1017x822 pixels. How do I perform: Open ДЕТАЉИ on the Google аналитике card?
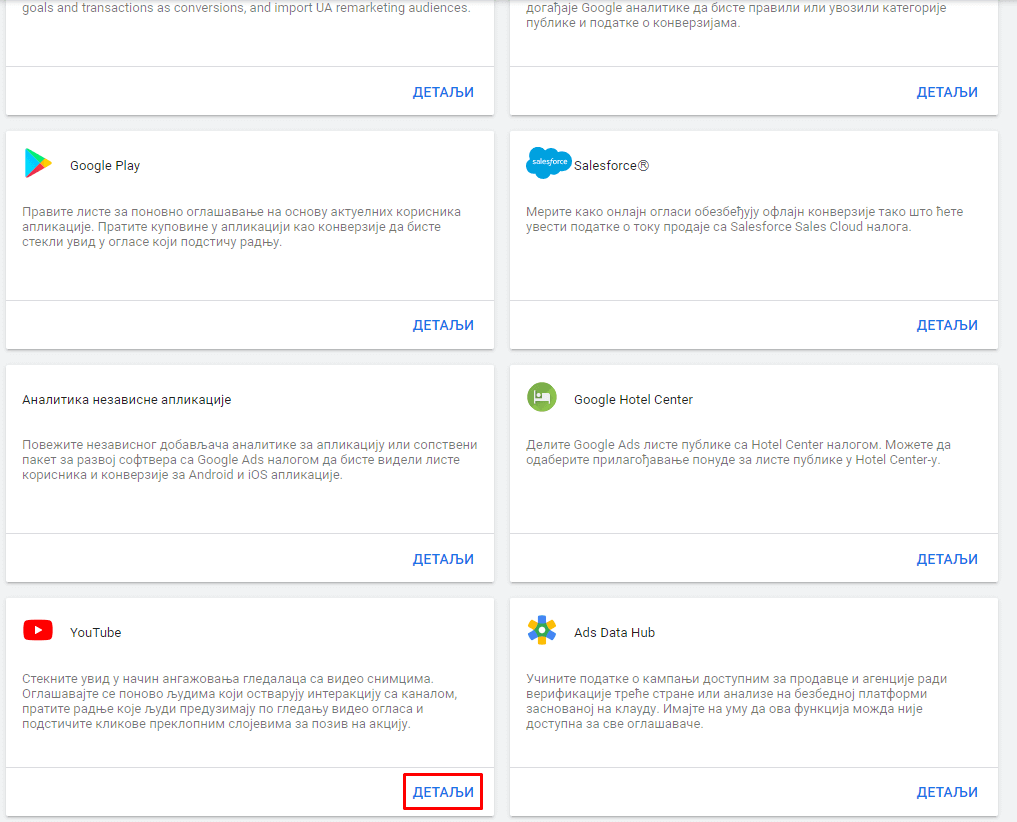click(x=947, y=92)
